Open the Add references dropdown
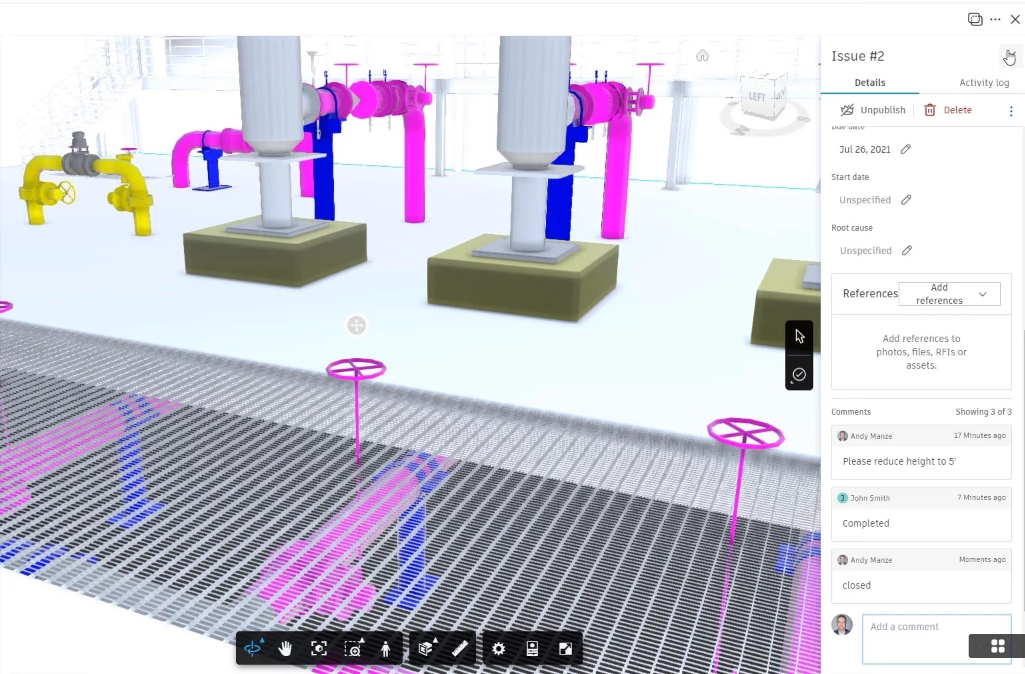1025x674 pixels. (949, 294)
